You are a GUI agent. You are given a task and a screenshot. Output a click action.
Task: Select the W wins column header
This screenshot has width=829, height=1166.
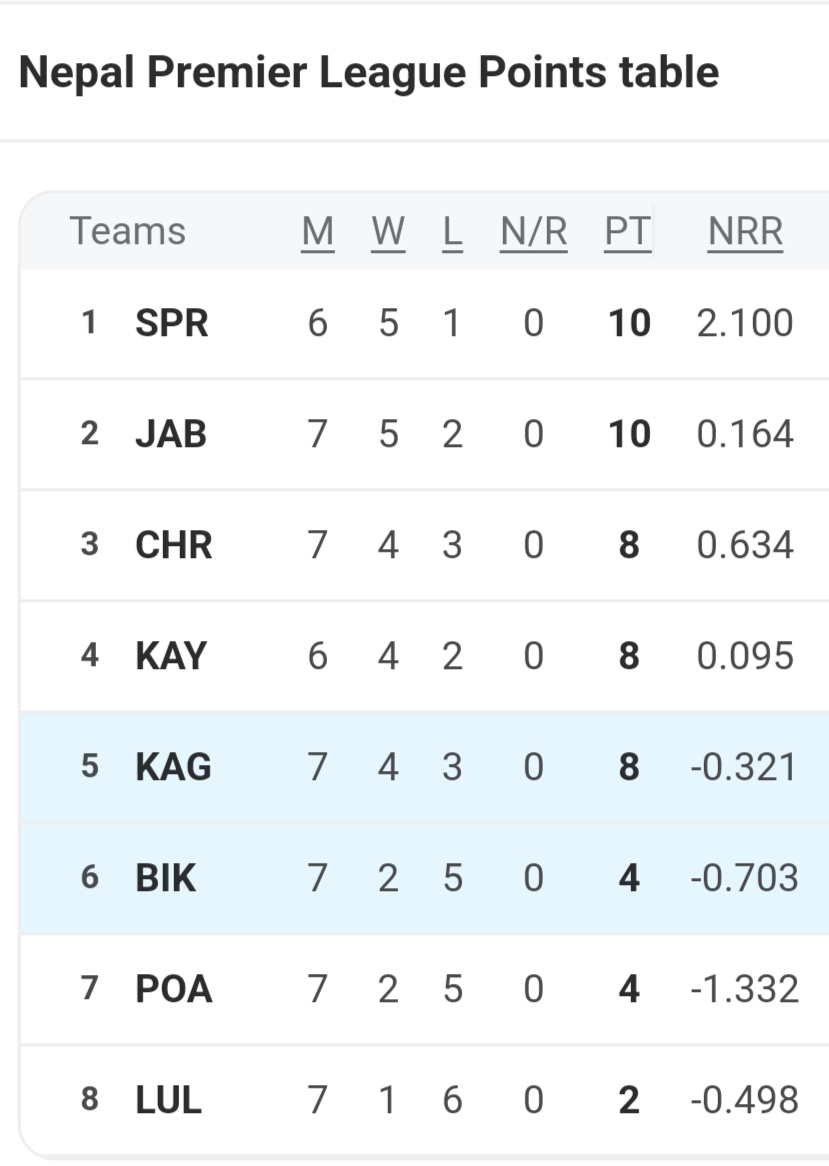tap(388, 231)
